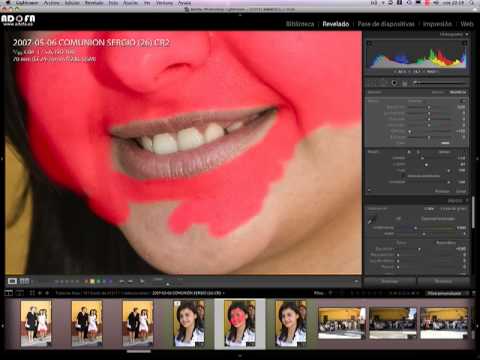480x360 pixels.
Task: Open the Lightroom menu in menu bar
Action: coord(26,3)
